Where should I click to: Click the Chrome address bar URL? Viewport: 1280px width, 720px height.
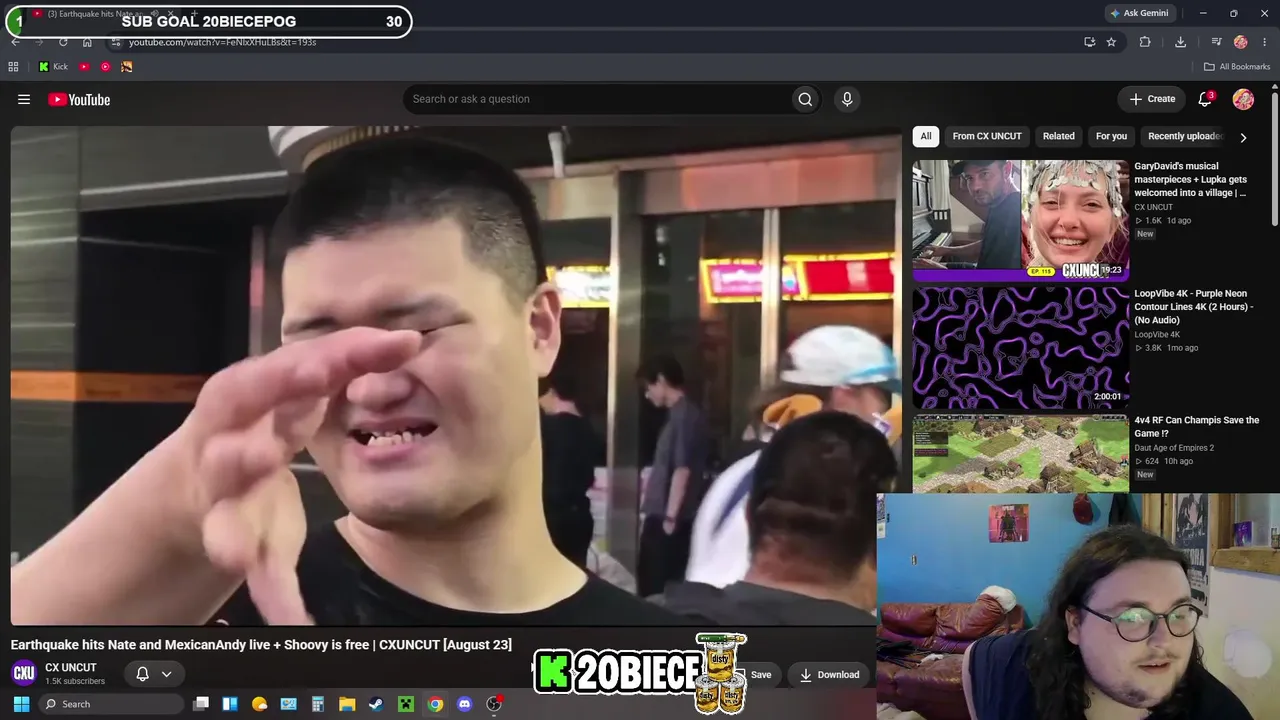222,42
